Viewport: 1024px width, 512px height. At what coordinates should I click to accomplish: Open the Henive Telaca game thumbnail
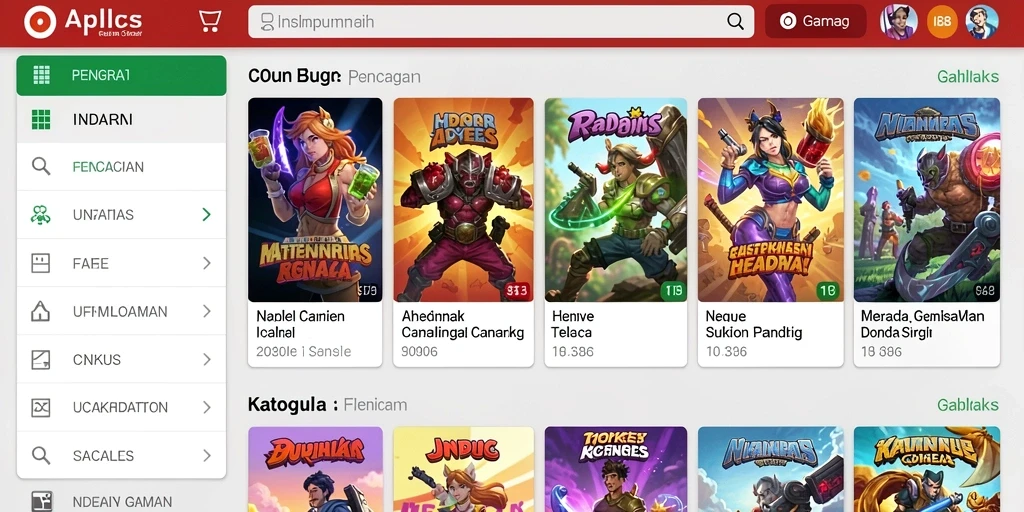coord(615,200)
